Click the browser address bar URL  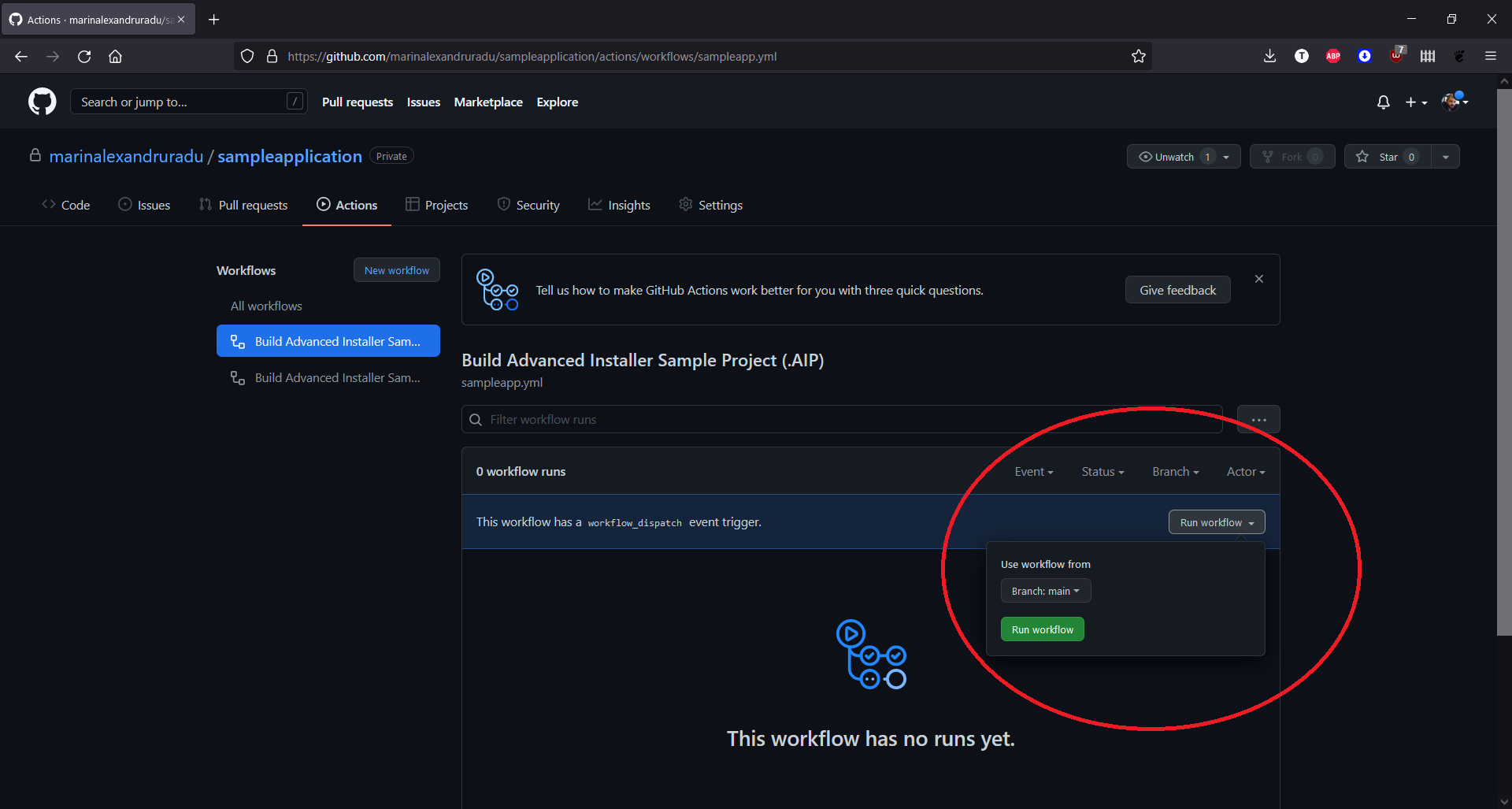(532, 57)
